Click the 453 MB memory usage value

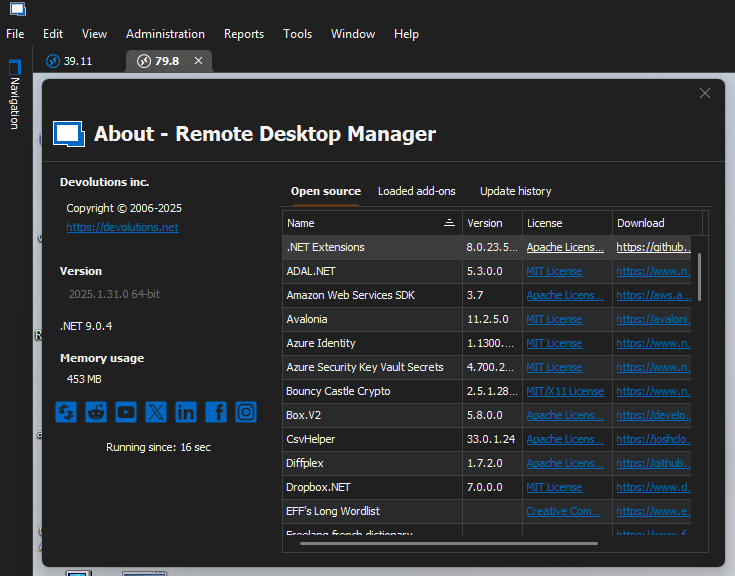[84, 379]
